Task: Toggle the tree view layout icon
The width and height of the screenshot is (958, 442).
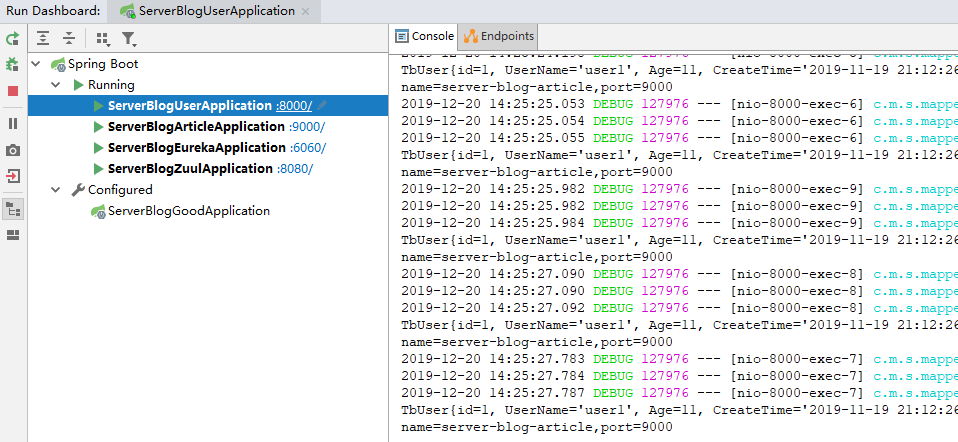Action: [x=13, y=210]
